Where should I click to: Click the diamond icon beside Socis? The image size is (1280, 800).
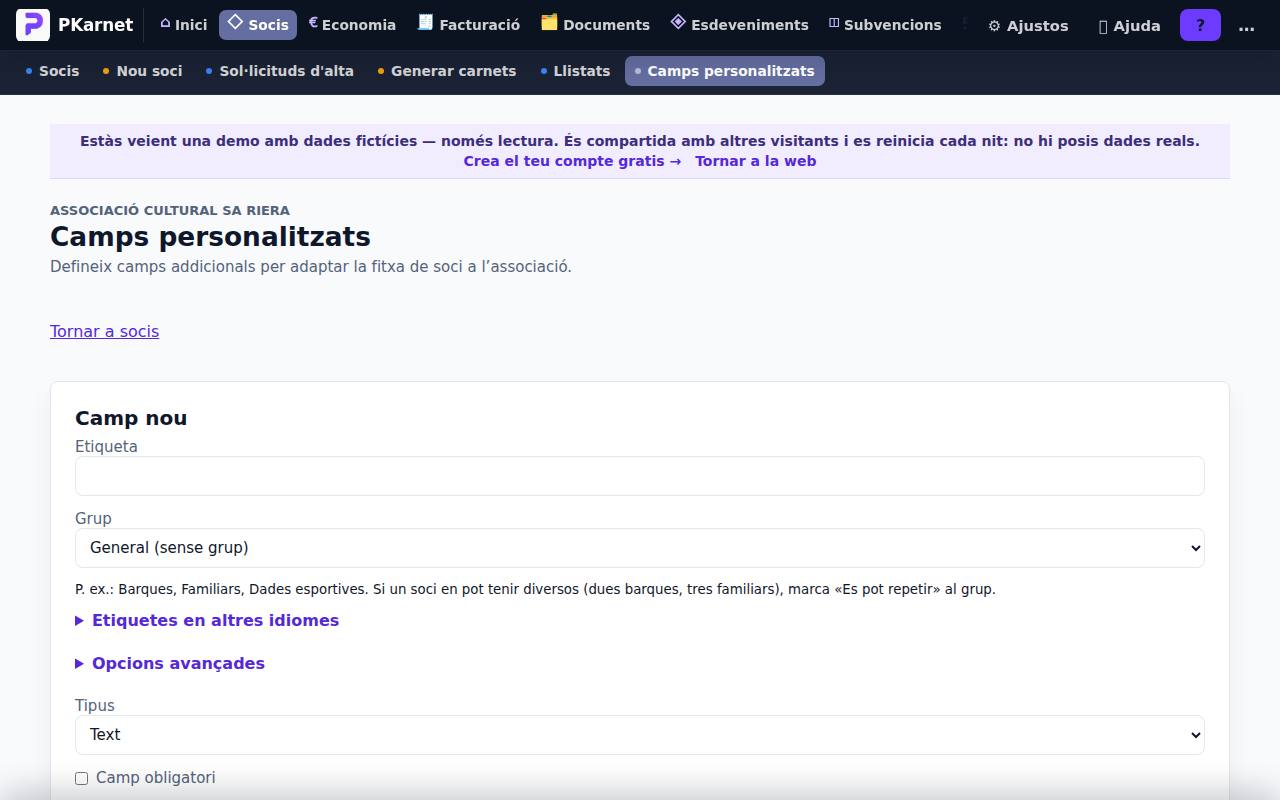tap(236, 22)
